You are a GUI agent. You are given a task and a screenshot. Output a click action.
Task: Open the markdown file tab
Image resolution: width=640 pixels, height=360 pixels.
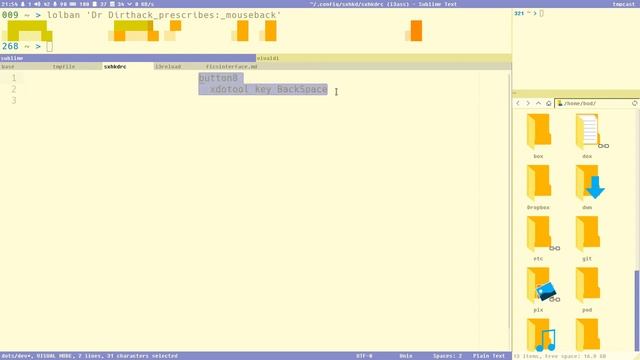[x=231, y=67]
